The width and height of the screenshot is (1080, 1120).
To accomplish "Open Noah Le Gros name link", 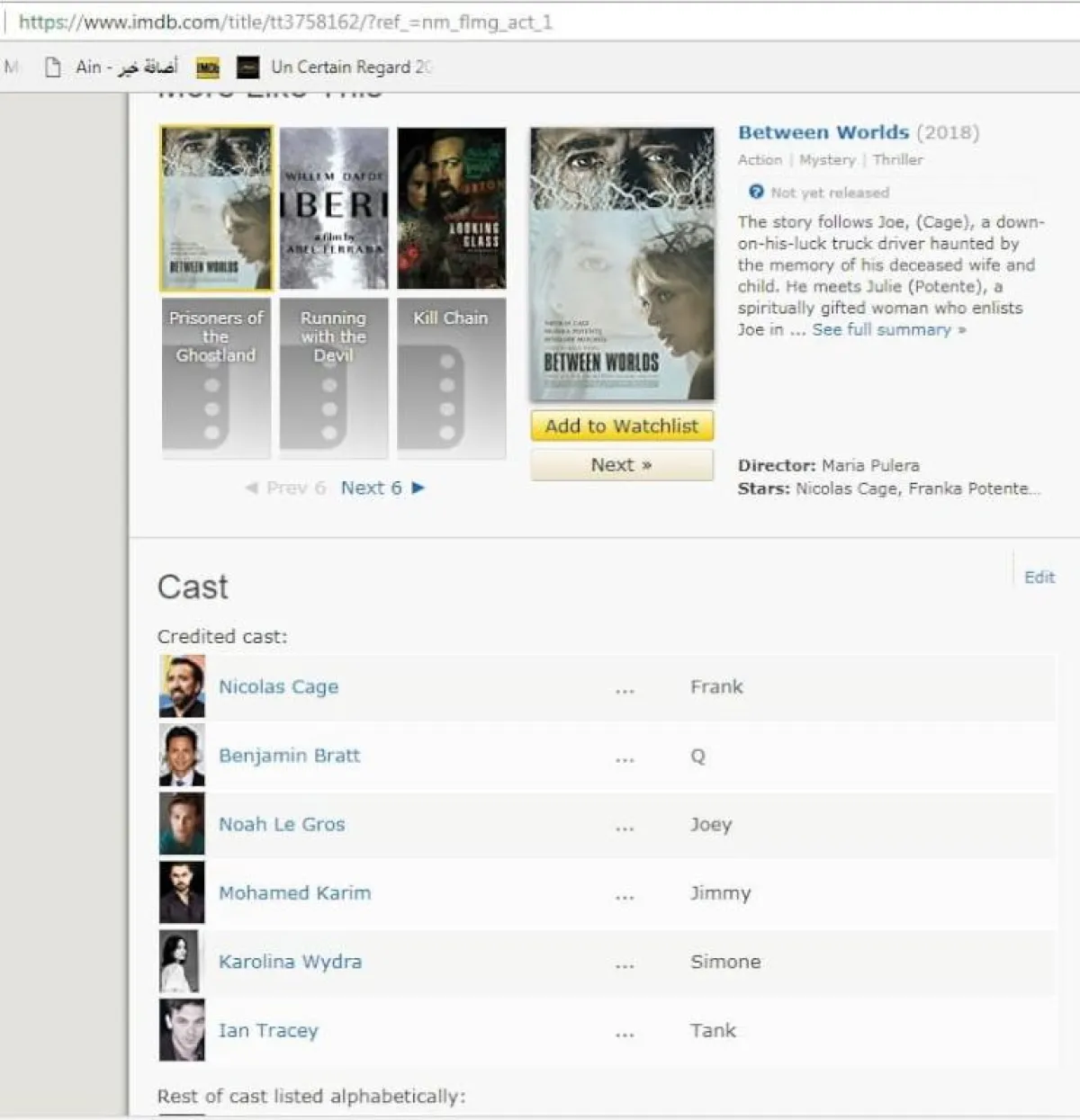I will click(282, 824).
